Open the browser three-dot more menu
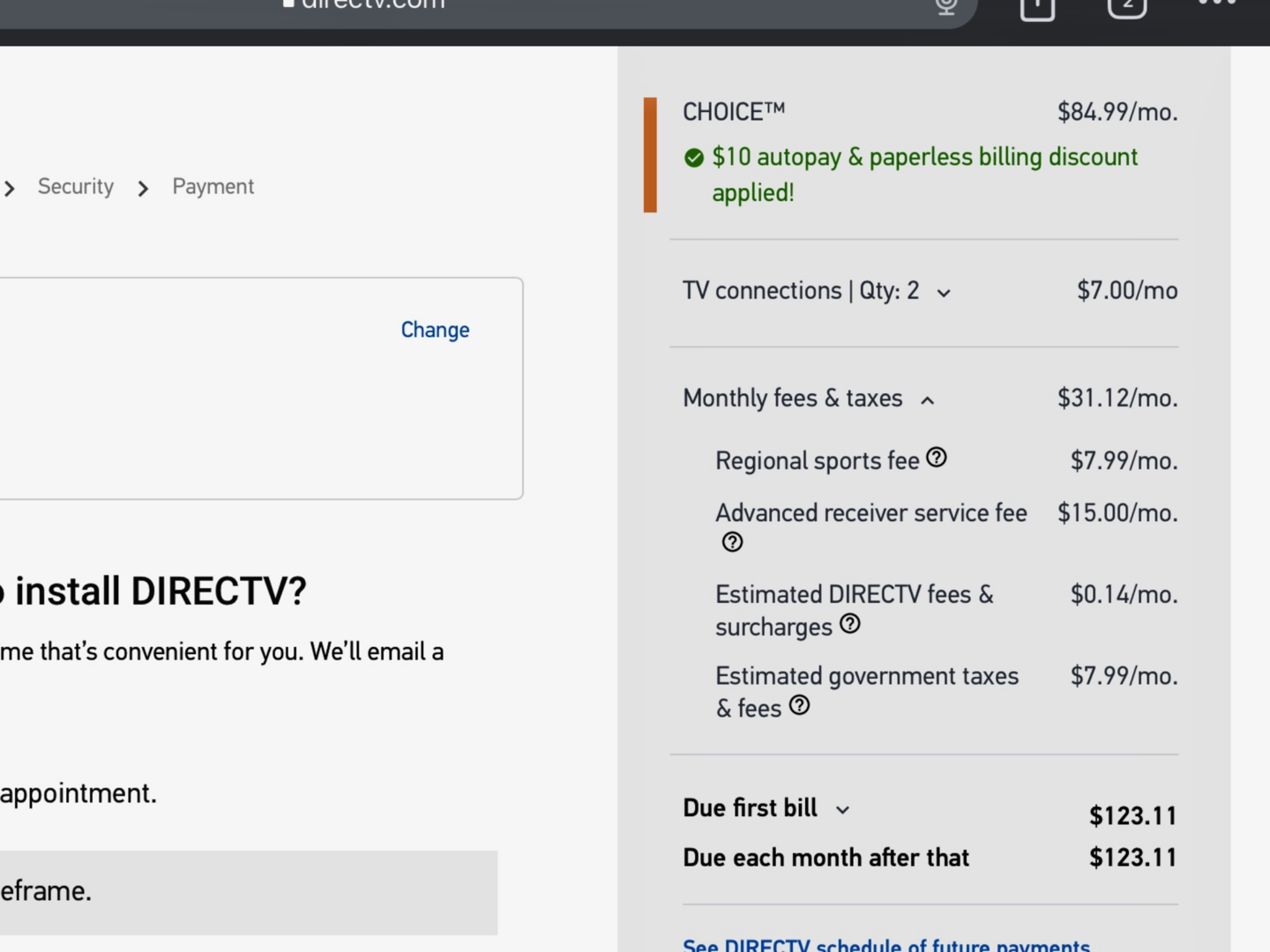The image size is (1270, 952). point(1217,4)
